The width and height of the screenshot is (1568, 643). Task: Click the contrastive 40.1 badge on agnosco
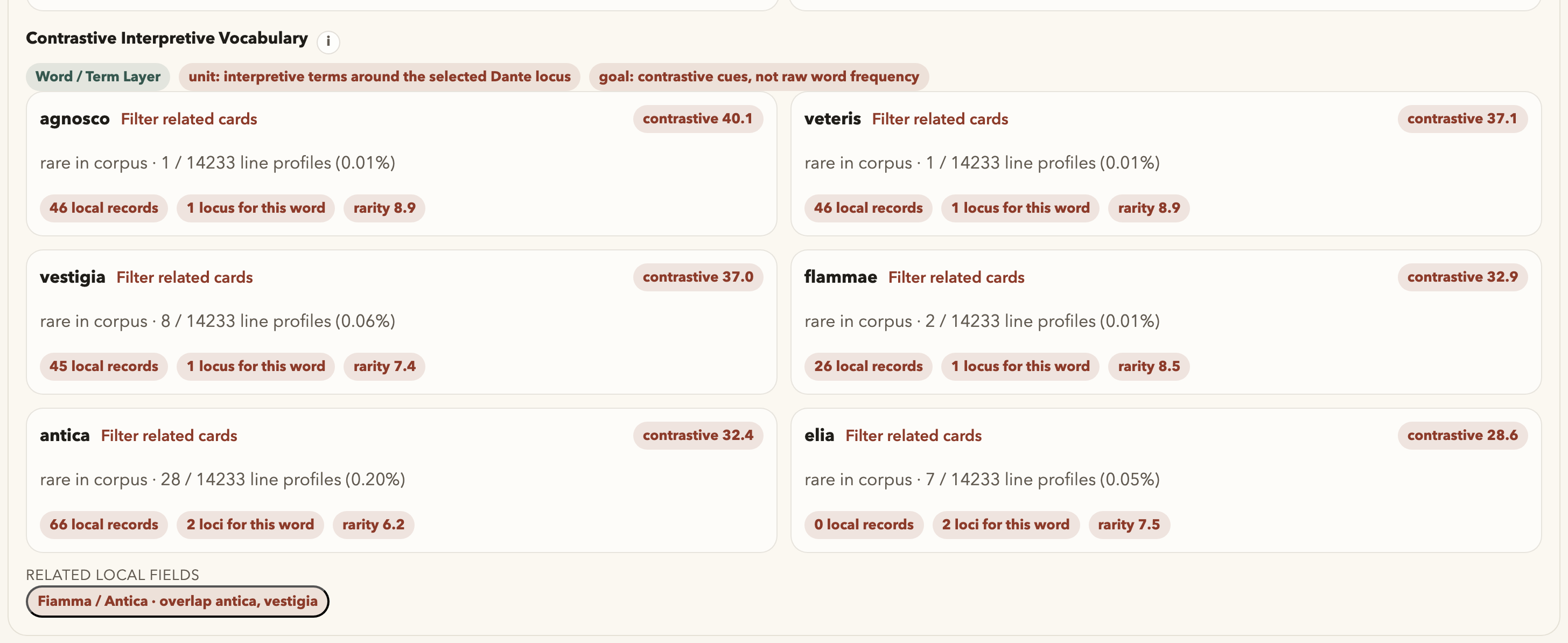(697, 118)
